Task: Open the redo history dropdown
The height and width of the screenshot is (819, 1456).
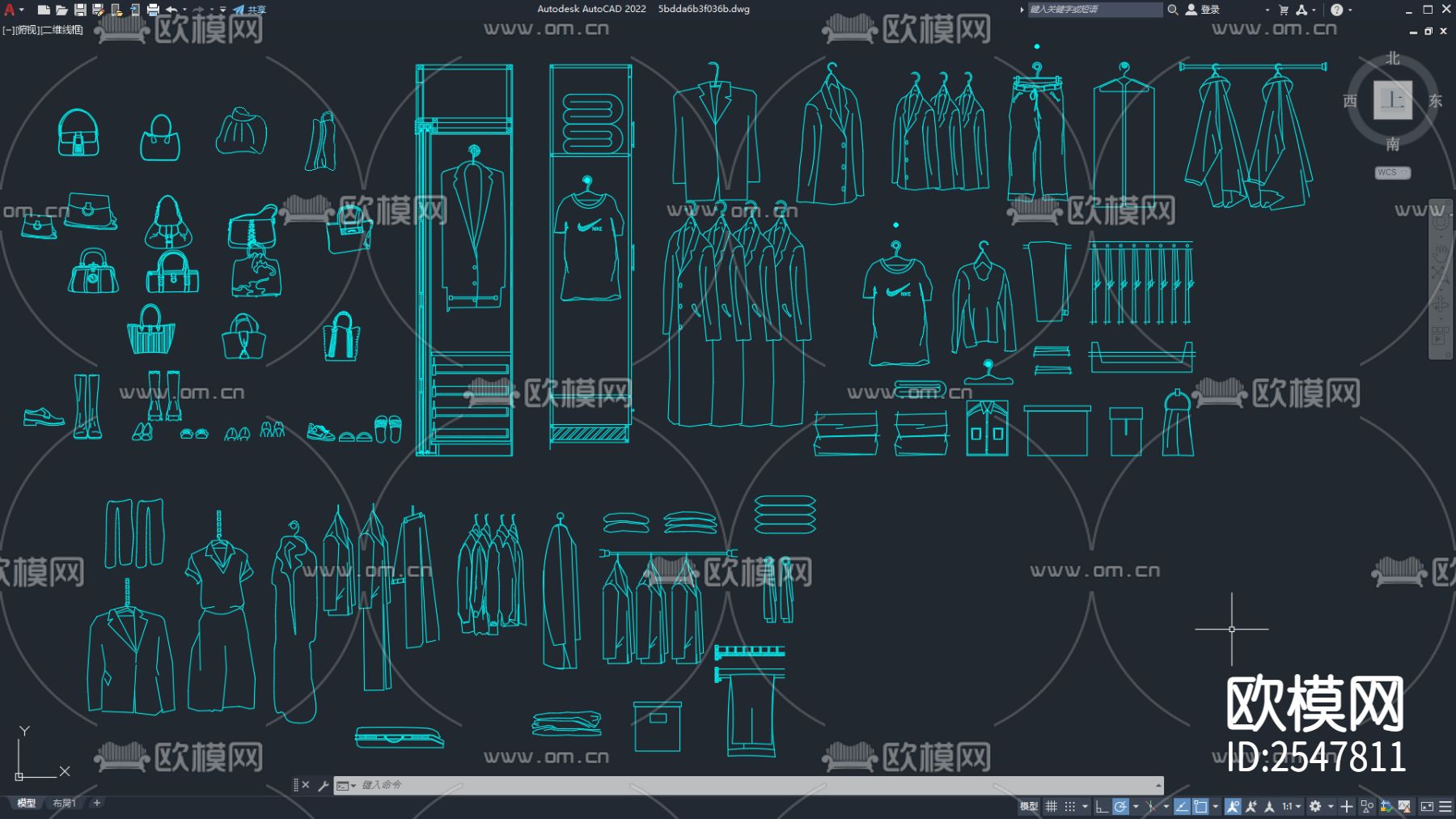Action: click(211, 10)
